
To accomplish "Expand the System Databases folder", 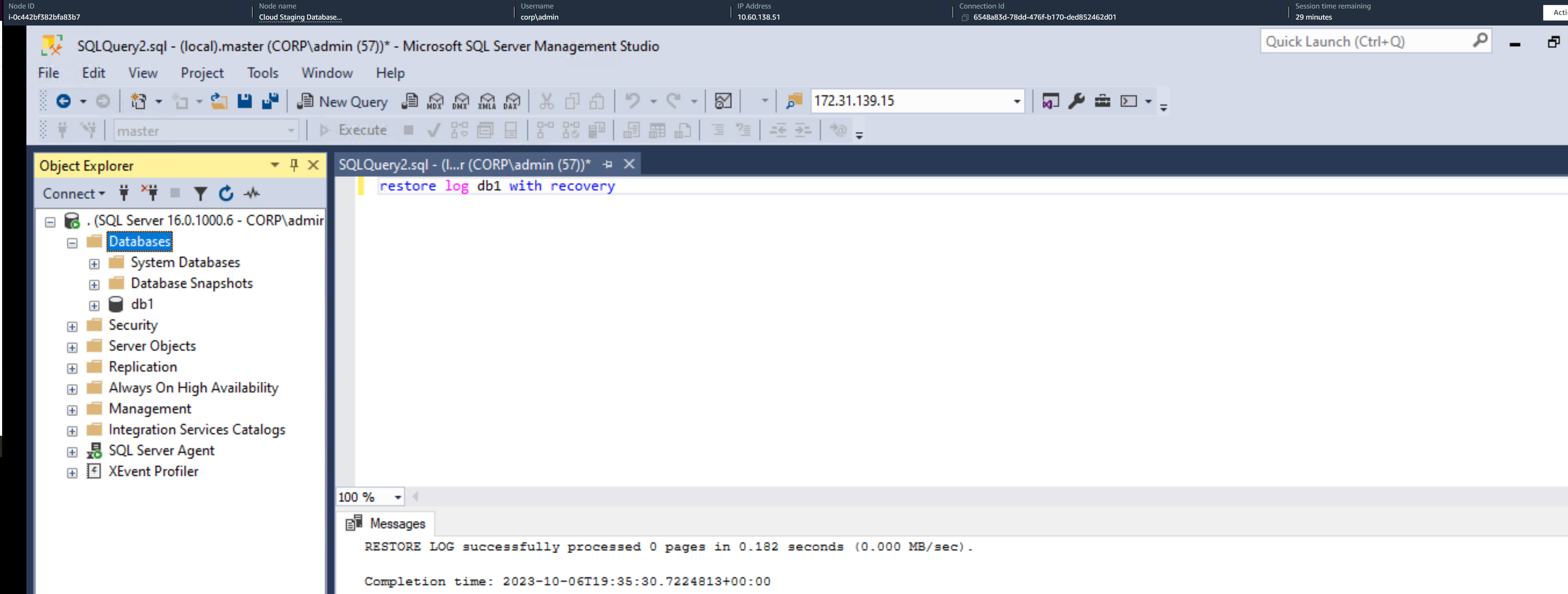I will pyautogui.click(x=95, y=264).
